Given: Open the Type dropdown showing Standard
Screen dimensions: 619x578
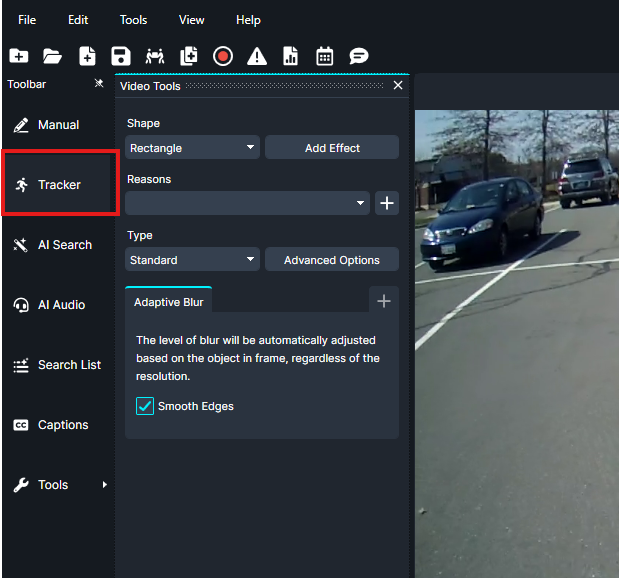Looking at the screenshot, I should (x=192, y=260).
